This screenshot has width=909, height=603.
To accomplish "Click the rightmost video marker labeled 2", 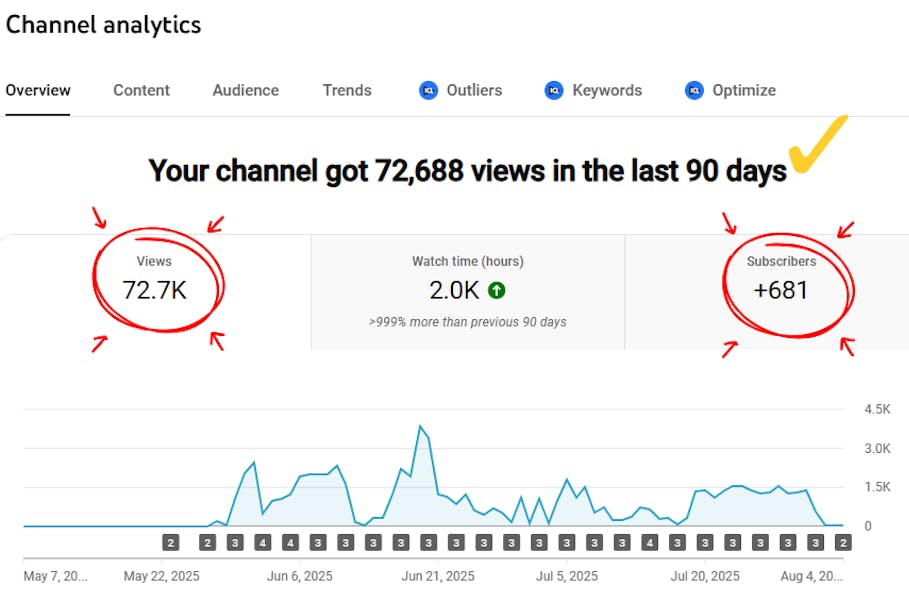I will (843, 543).
